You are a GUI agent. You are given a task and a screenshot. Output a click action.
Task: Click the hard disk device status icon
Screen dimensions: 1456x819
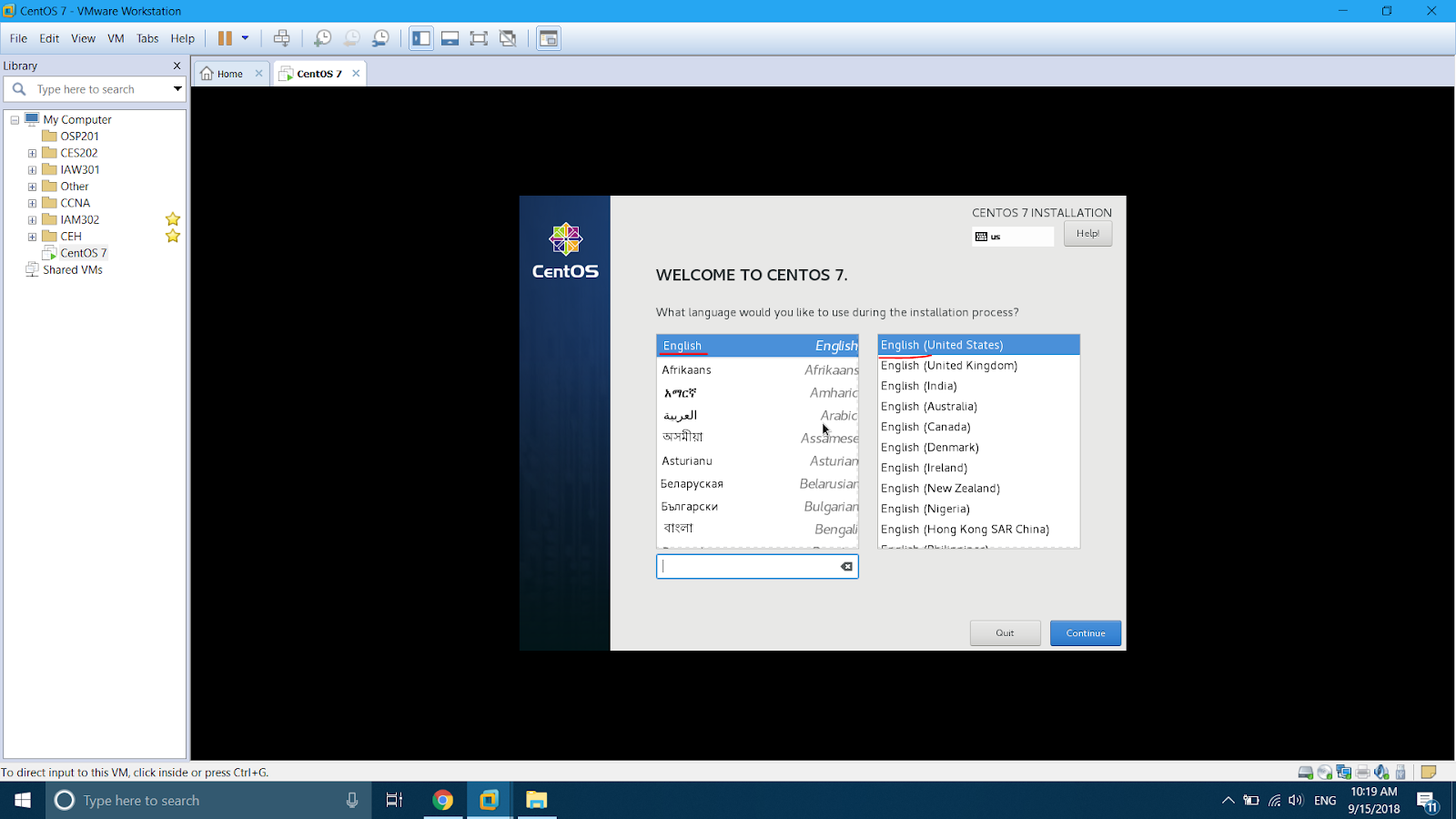[1306, 773]
